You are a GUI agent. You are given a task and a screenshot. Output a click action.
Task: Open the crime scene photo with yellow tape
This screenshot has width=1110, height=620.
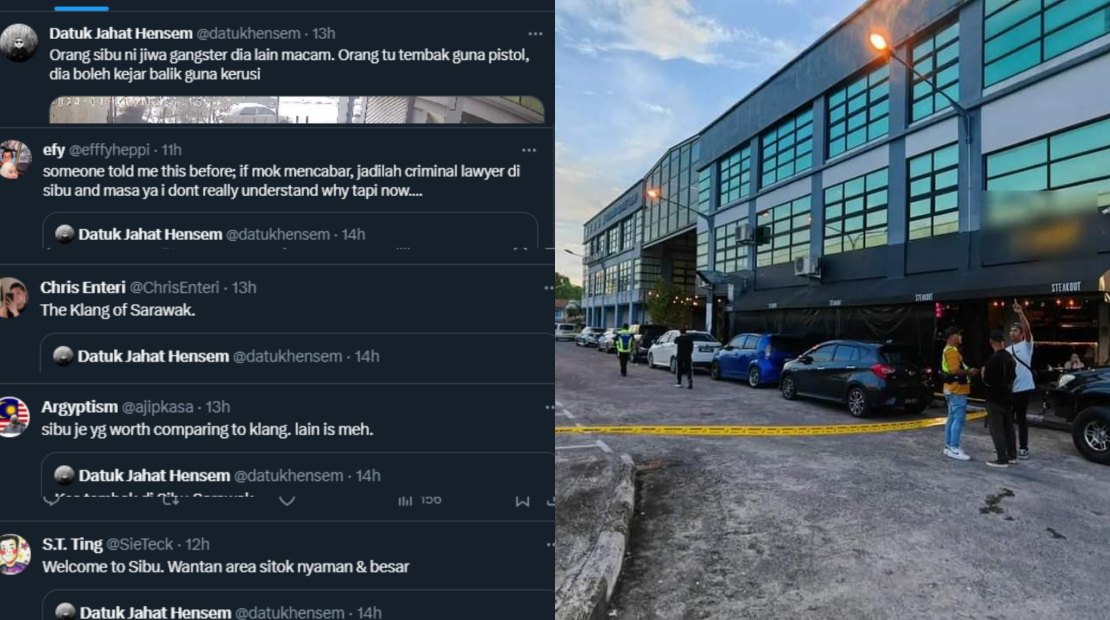(x=832, y=310)
